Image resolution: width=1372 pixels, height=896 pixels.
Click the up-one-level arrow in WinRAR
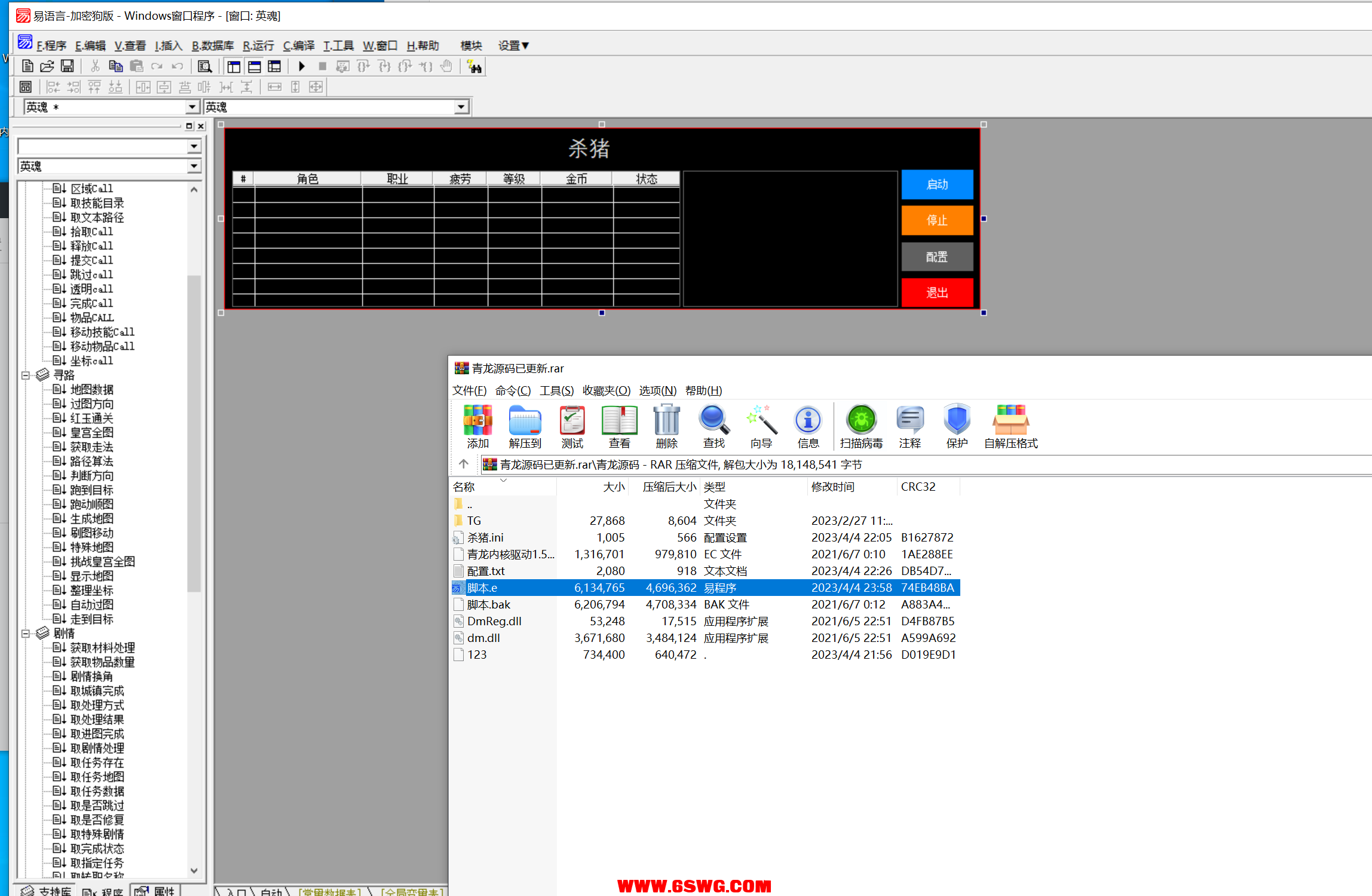point(464,464)
